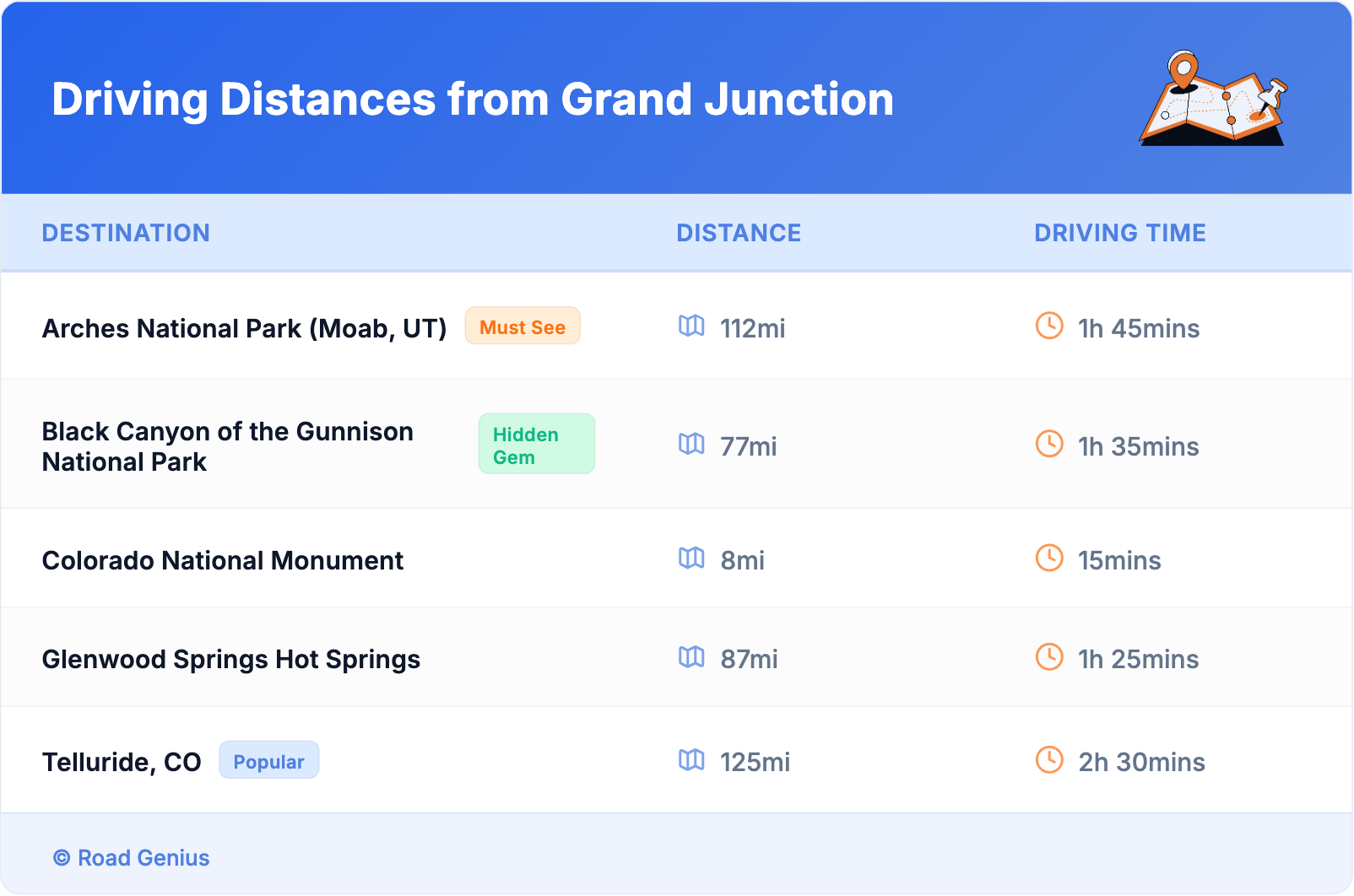The width and height of the screenshot is (1354, 896).
Task: Click the map icon beside 77mi
Action: [x=691, y=444]
